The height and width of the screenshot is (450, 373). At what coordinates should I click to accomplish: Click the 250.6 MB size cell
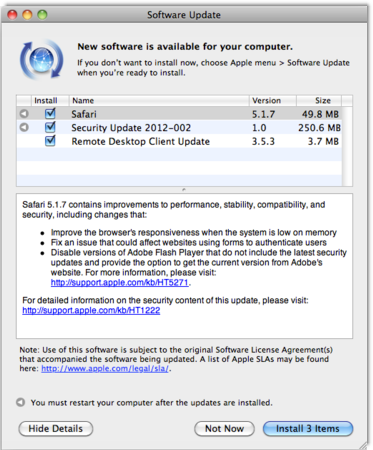click(x=319, y=128)
